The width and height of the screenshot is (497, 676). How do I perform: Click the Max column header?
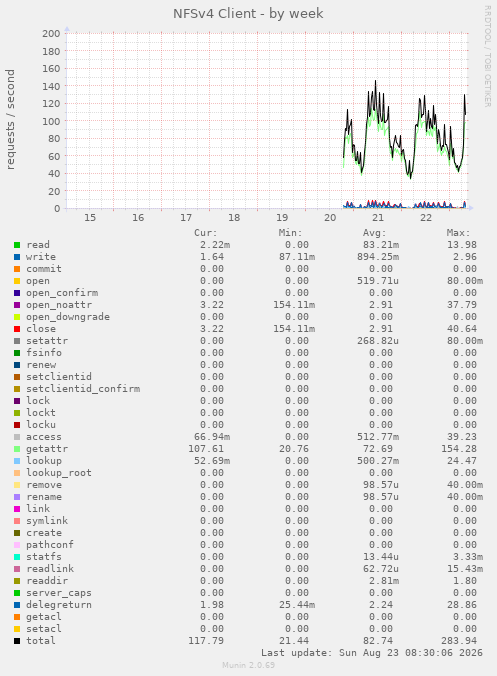pos(458,233)
